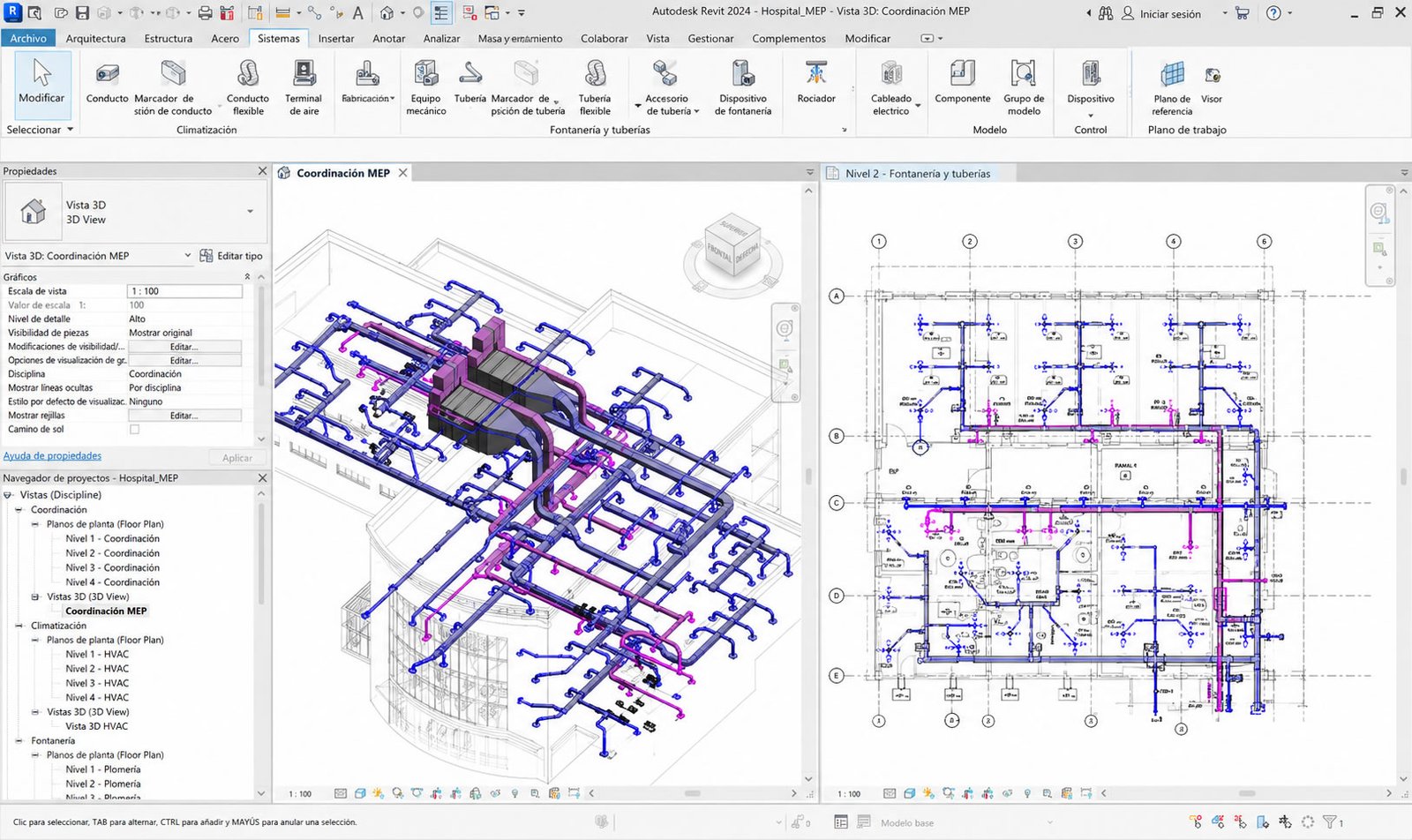Click the ViewCube in the 3D view
This screenshot has height=840, width=1412.
click(x=733, y=247)
